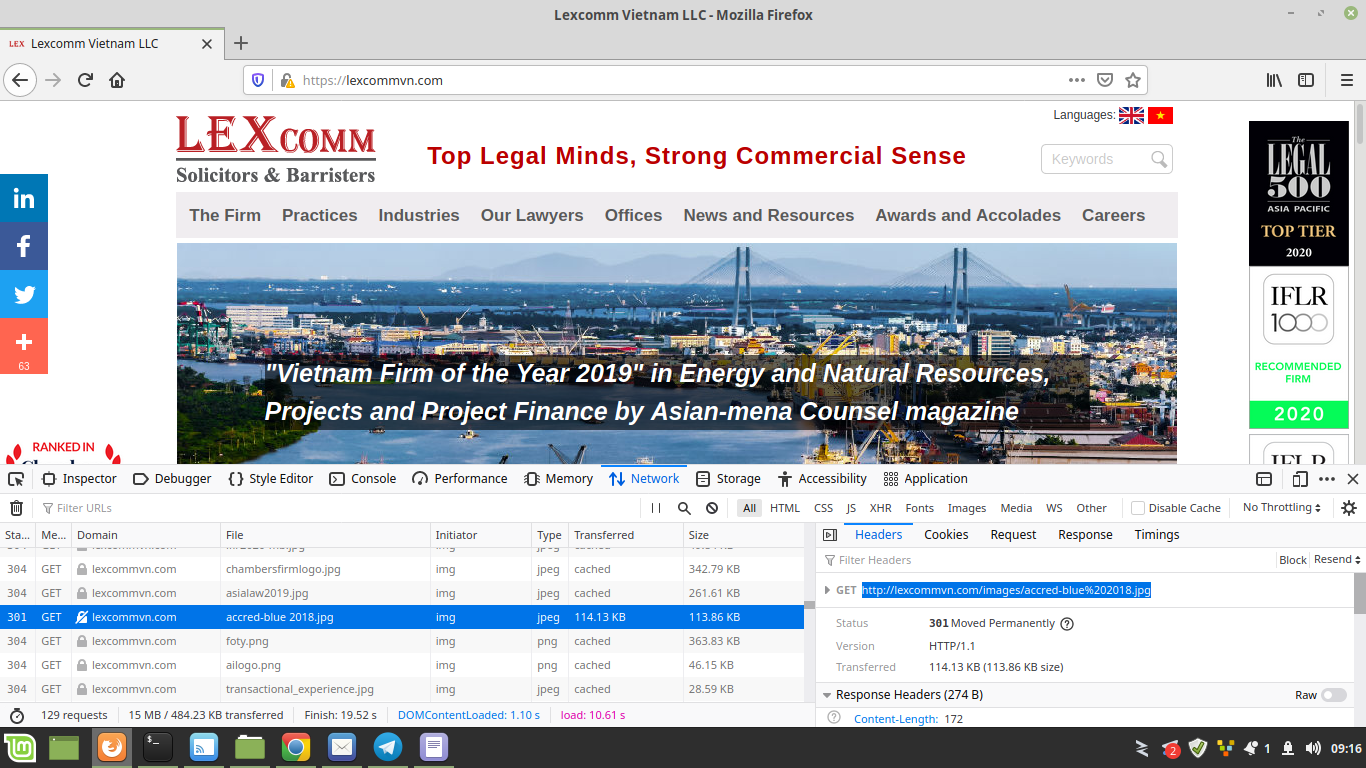Toggle Raw response headers switch
This screenshot has width=1366, height=768.
click(1334, 695)
